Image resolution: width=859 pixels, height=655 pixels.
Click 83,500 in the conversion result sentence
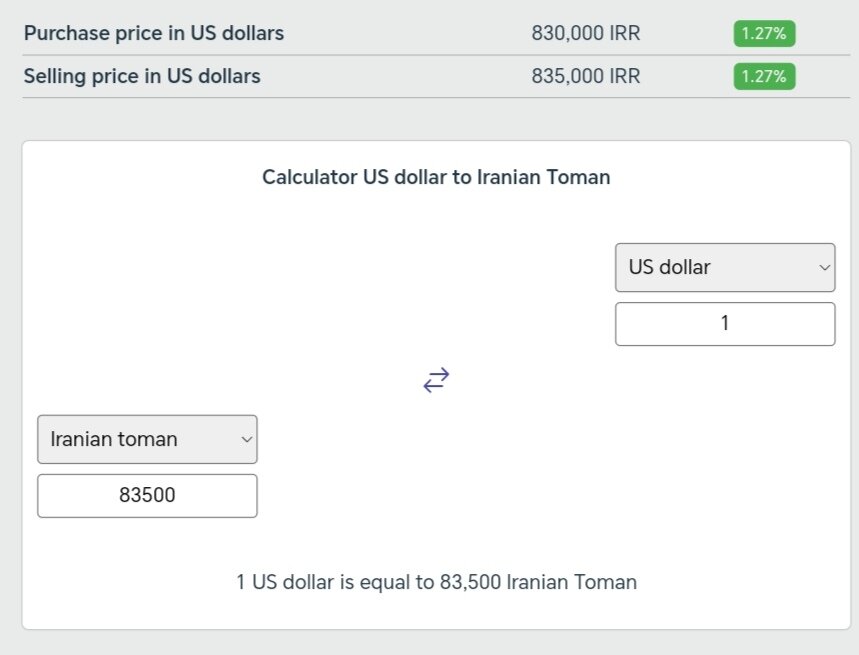point(470,582)
